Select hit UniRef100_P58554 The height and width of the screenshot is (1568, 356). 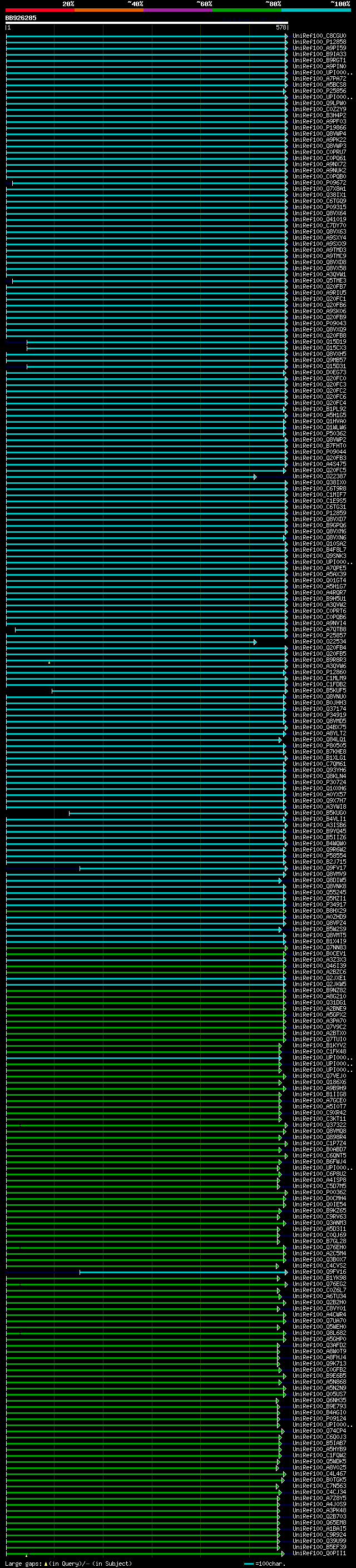pyautogui.click(x=319, y=856)
